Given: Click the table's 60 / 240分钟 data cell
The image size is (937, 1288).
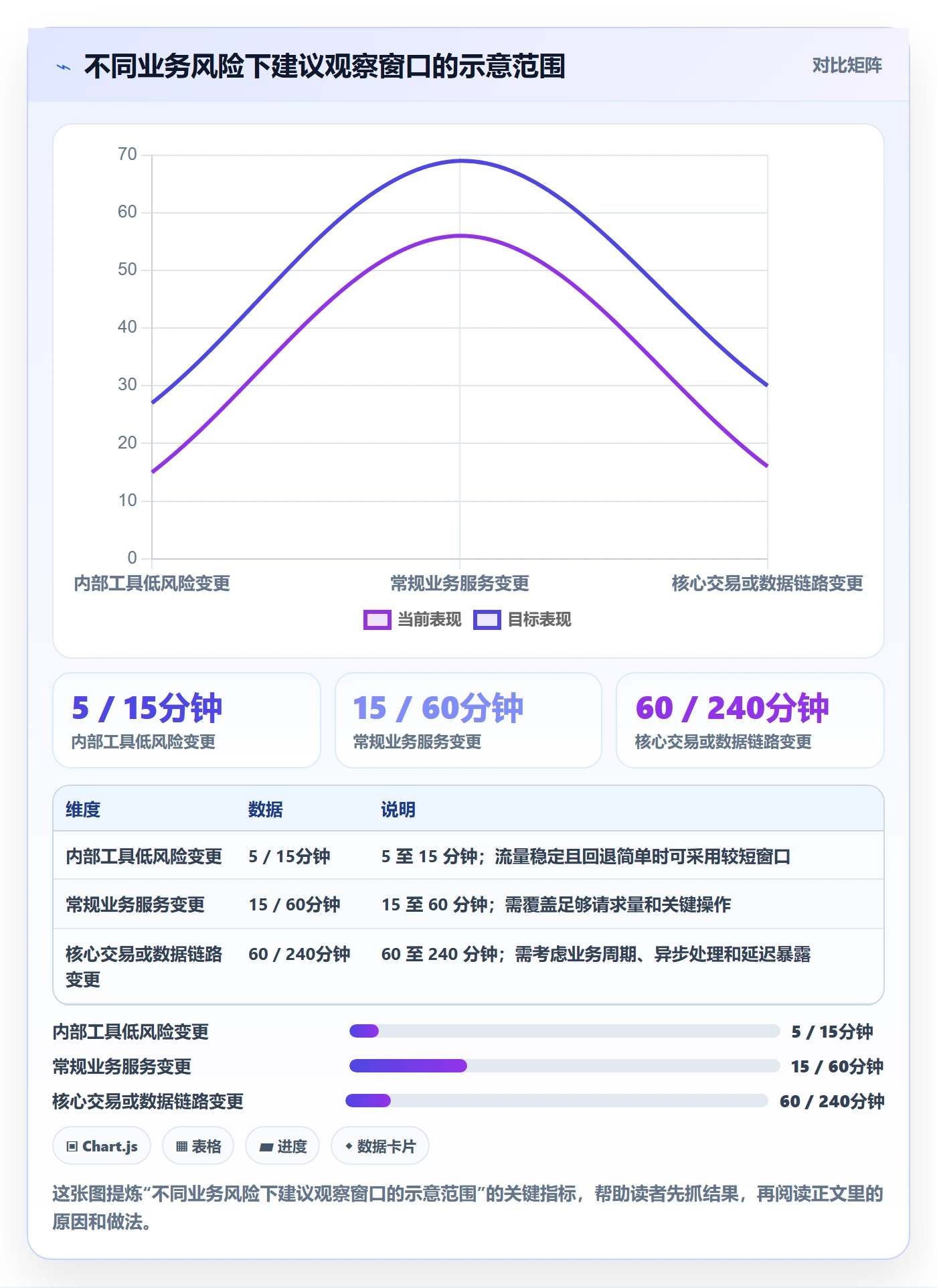Looking at the screenshot, I should pos(299,954).
